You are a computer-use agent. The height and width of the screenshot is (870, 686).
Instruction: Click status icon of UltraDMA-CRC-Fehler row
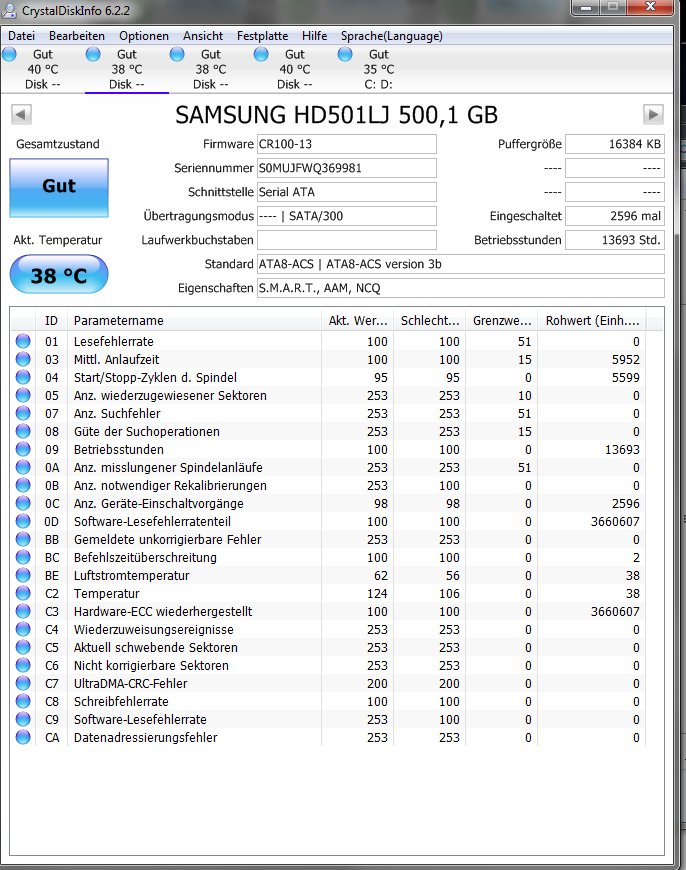(23, 683)
